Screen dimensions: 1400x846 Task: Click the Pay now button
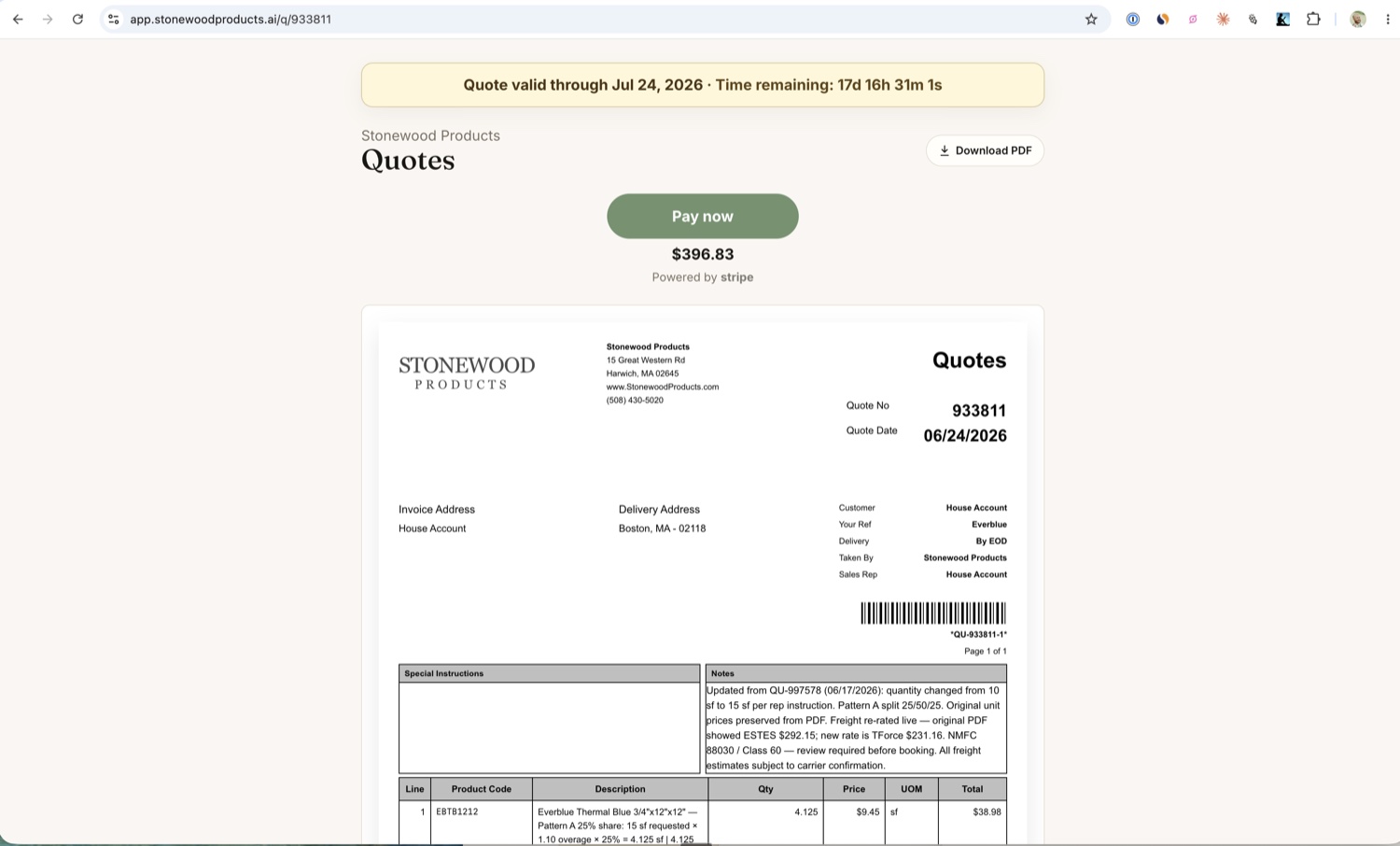[703, 216]
